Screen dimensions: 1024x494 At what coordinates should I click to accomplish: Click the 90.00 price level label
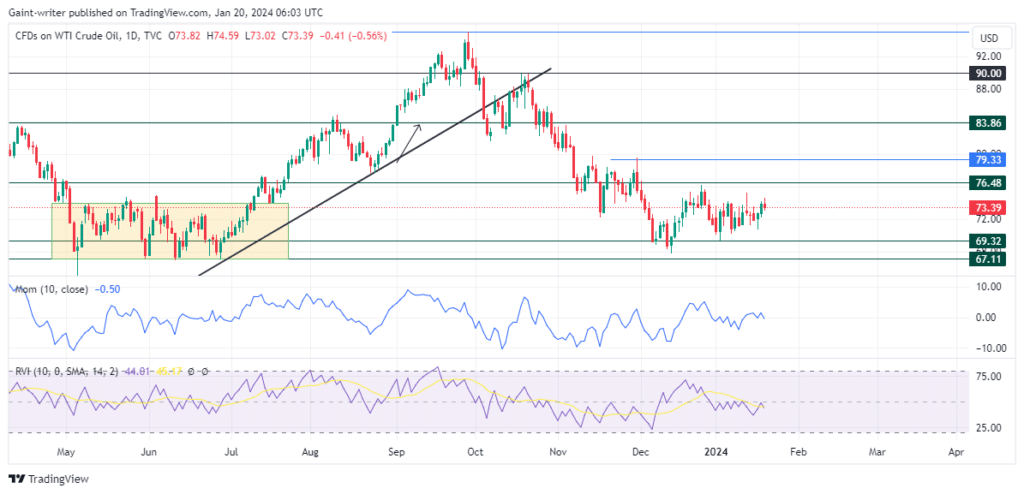[988, 74]
